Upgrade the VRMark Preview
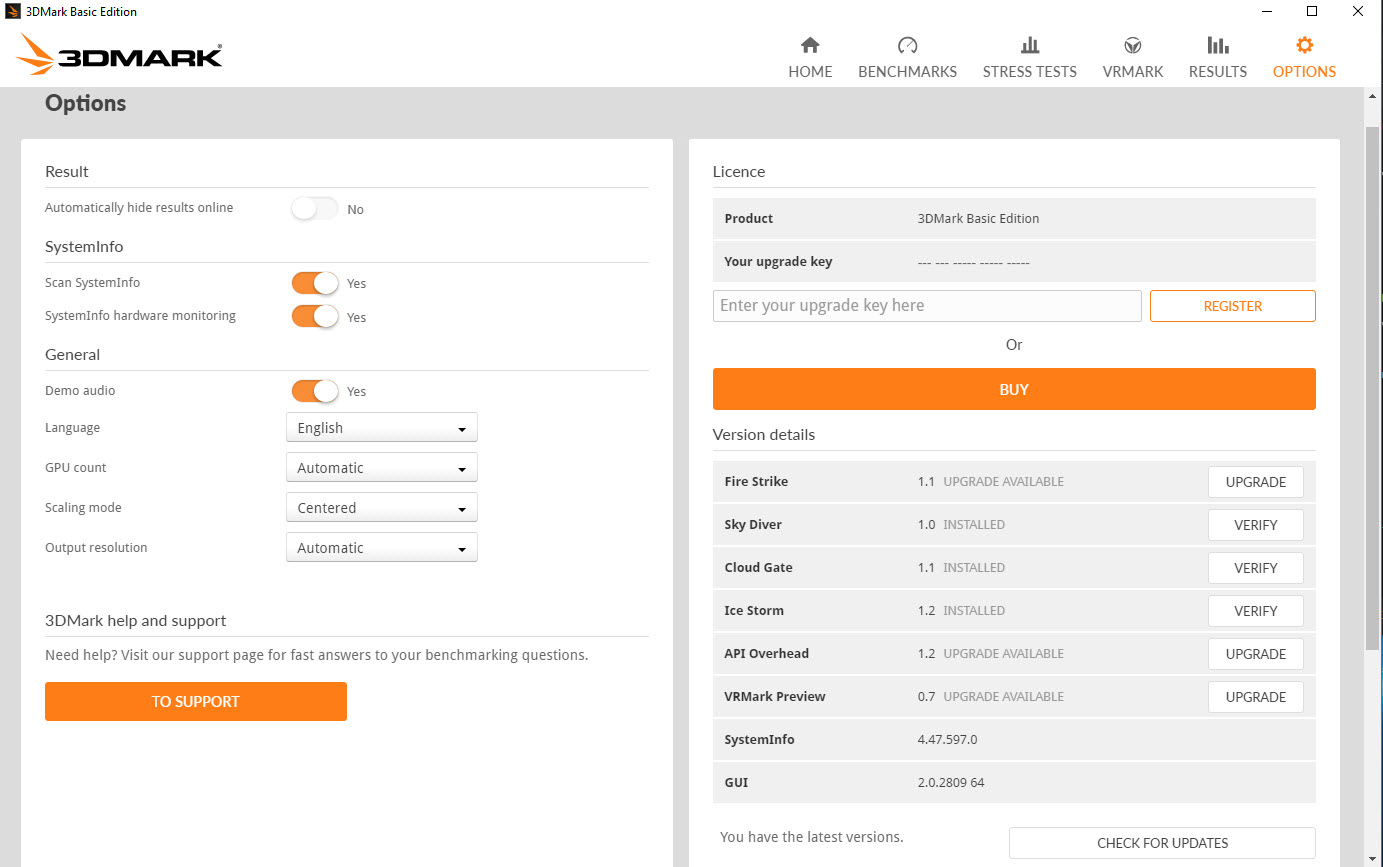1383x867 pixels. [1256, 697]
